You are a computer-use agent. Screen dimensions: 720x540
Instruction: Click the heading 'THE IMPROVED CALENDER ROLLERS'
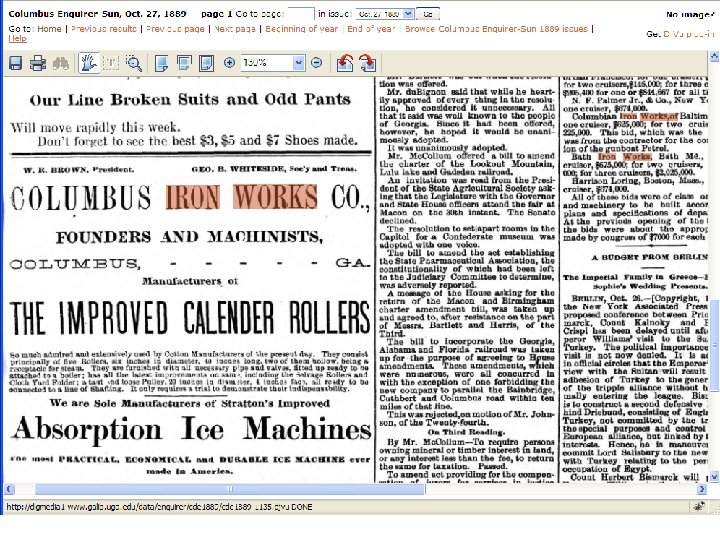tap(189, 317)
